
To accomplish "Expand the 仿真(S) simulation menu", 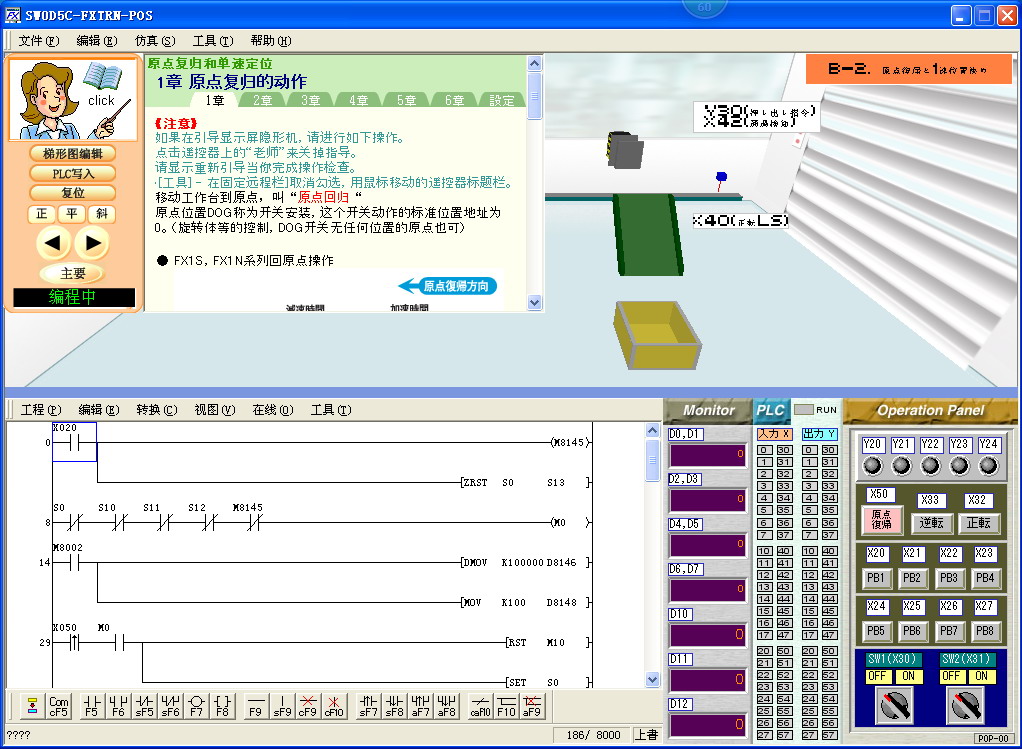I will tap(154, 41).
